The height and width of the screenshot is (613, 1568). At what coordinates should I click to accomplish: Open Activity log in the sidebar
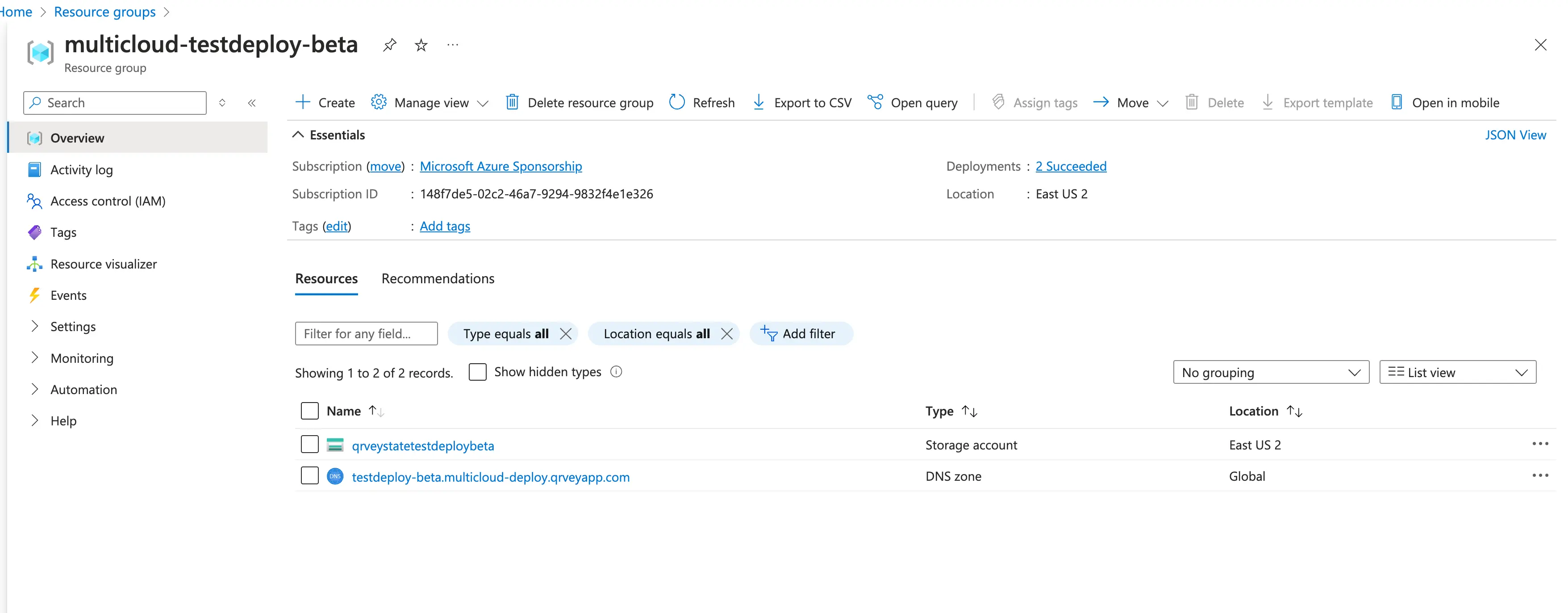[82, 170]
